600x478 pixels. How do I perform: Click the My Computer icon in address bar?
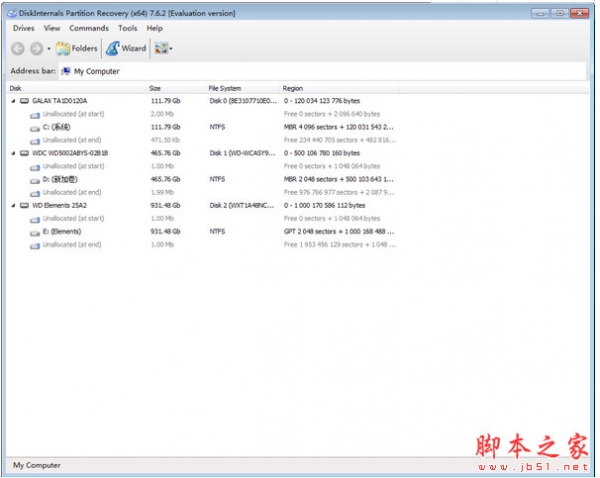pyautogui.click(x=66, y=71)
